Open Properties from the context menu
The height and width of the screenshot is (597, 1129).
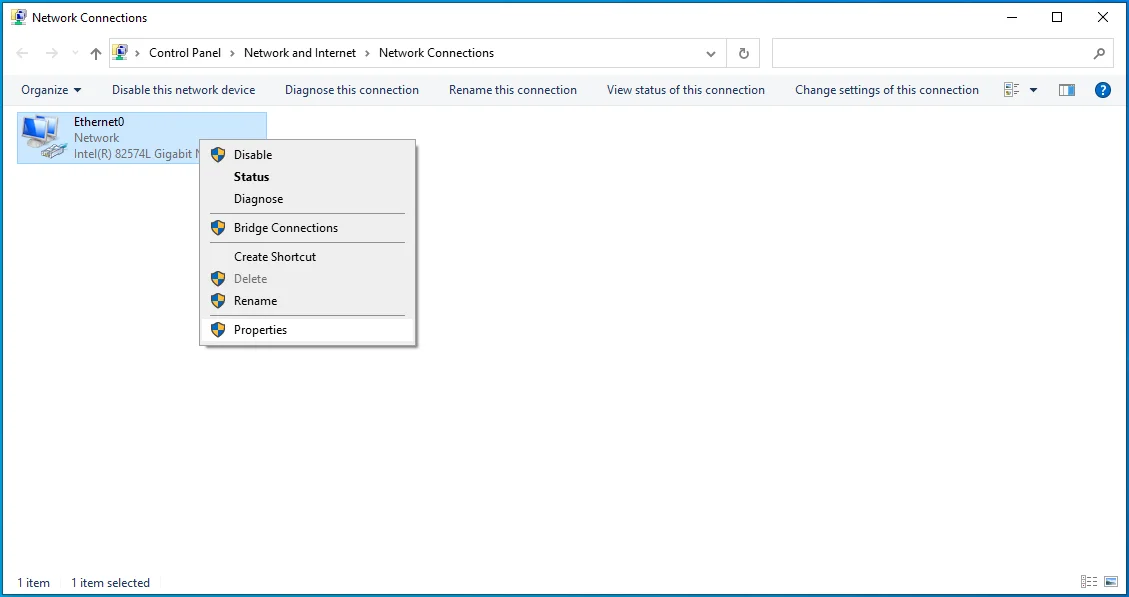point(307,330)
